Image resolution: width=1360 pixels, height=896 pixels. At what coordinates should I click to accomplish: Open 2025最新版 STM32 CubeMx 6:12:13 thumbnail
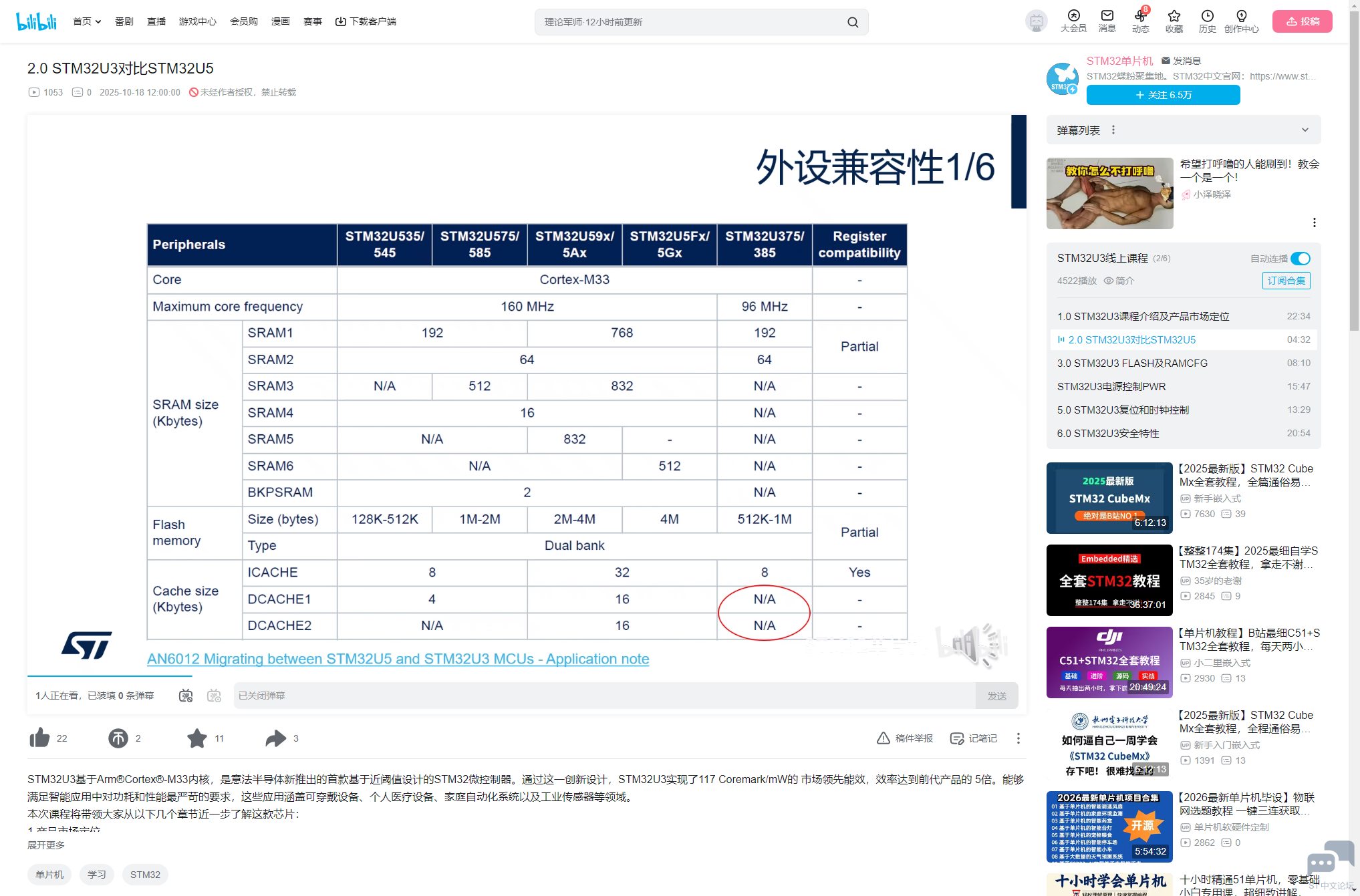tap(1109, 498)
